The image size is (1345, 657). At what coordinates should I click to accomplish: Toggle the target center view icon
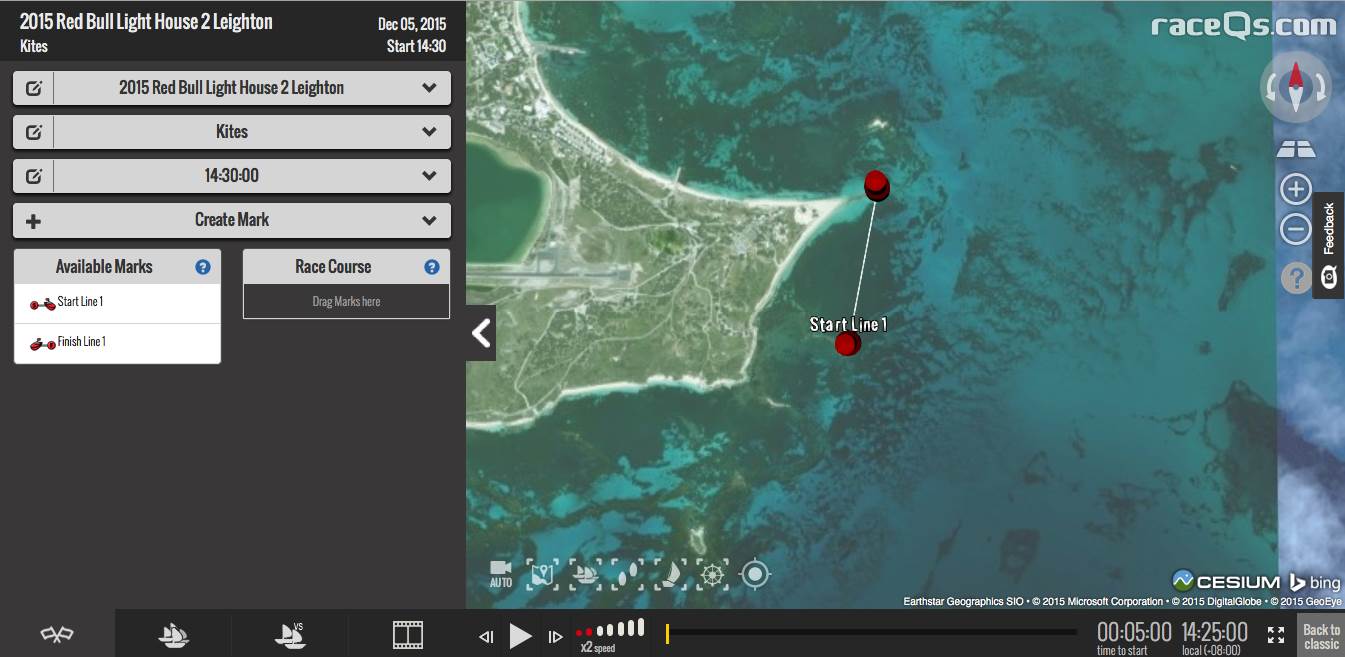tap(755, 574)
